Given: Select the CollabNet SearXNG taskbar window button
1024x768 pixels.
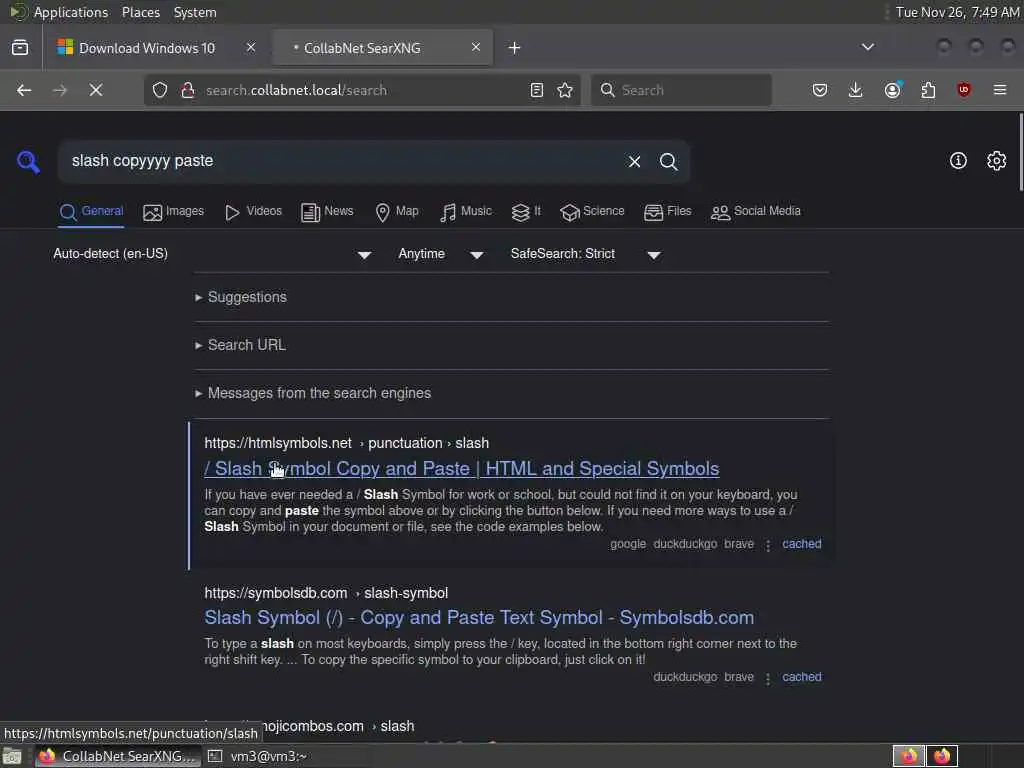Looking at the screenshot, I should pos(117,756).
